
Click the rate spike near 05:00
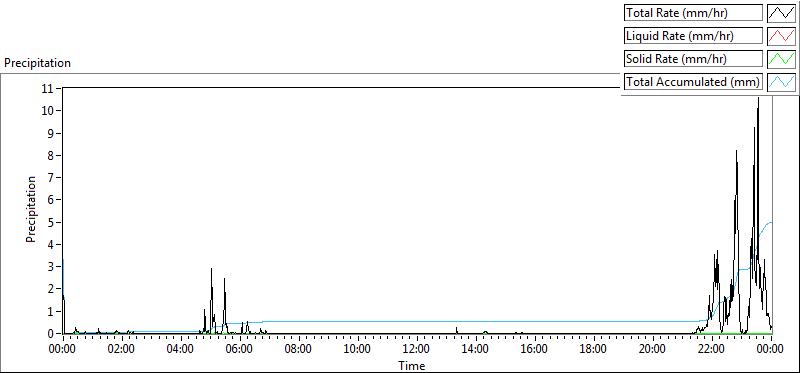point(211,269)
